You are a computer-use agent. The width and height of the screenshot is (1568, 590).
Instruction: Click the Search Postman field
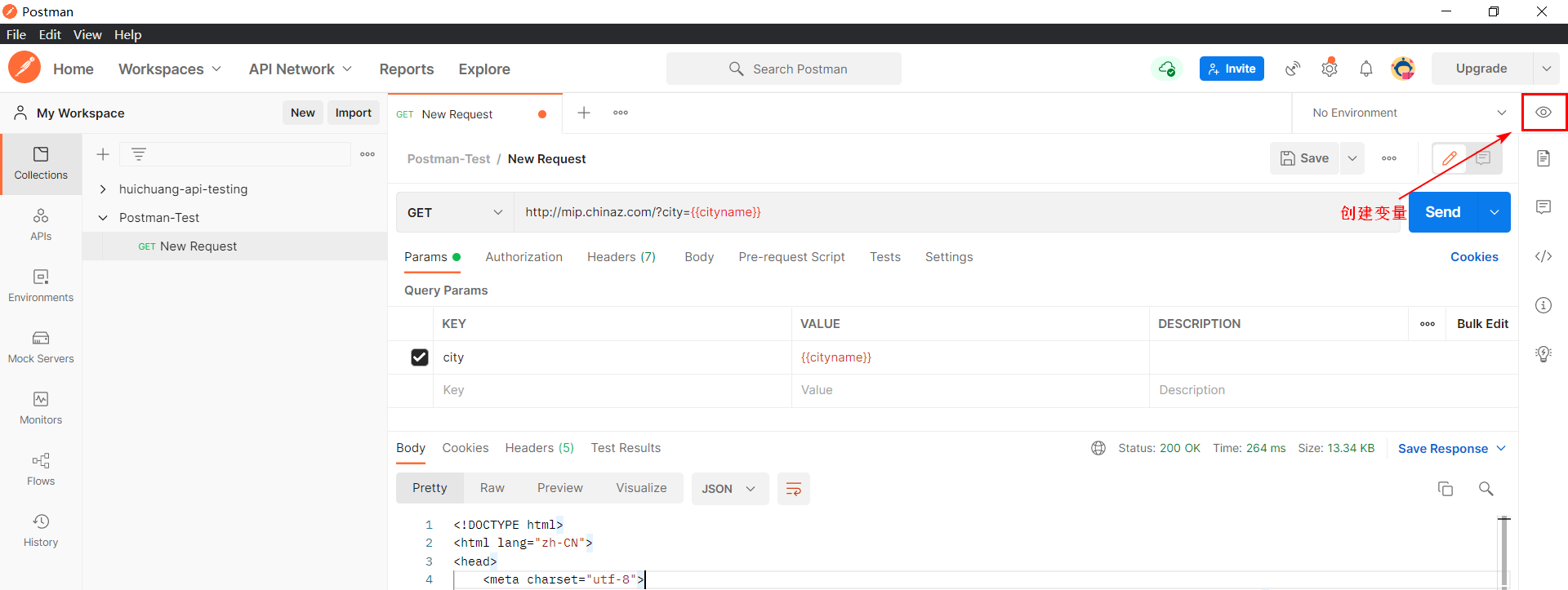click(x=784, y=69)
